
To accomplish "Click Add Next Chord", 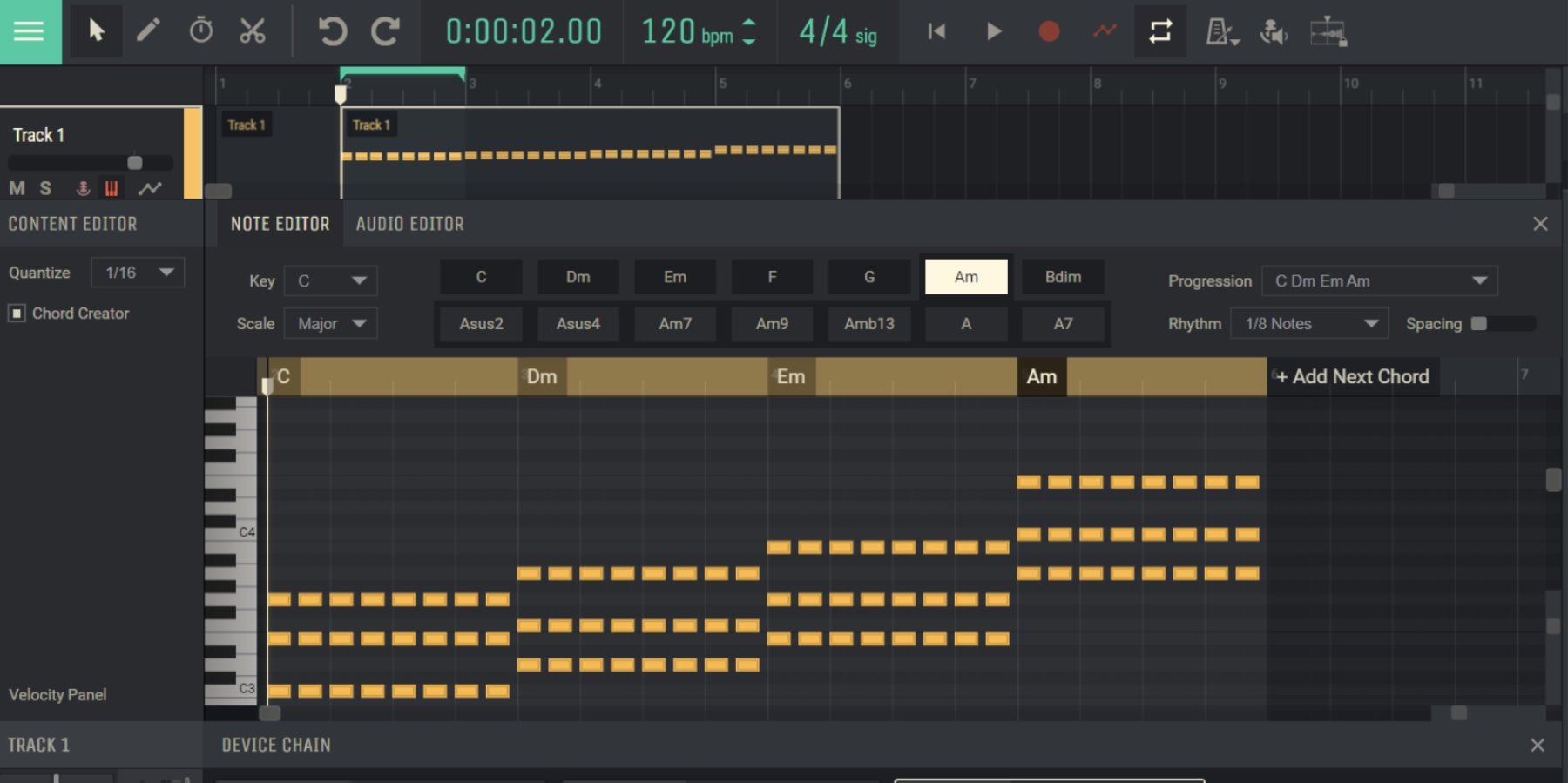I will [x=1353, y=376].
